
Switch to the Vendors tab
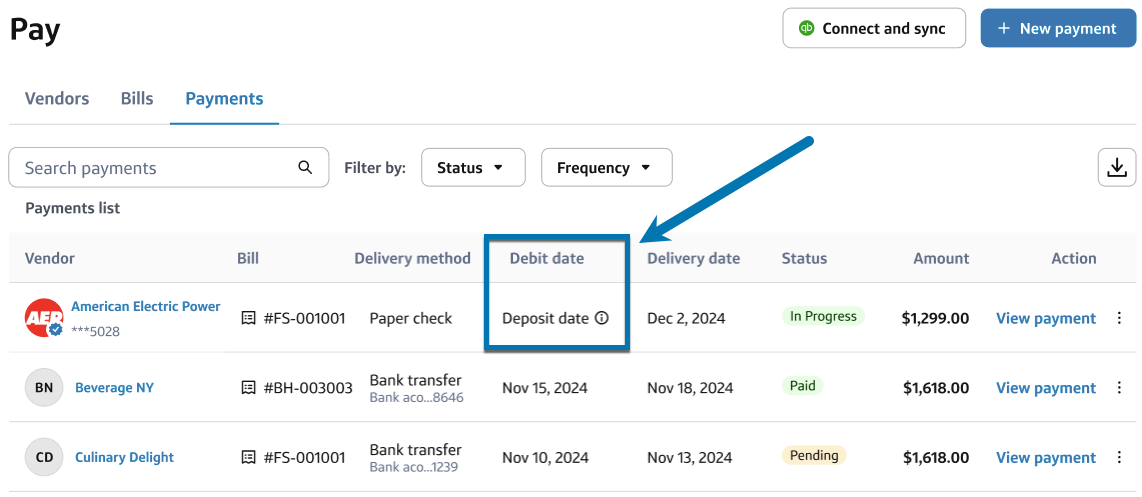click(x=57, y=98)
